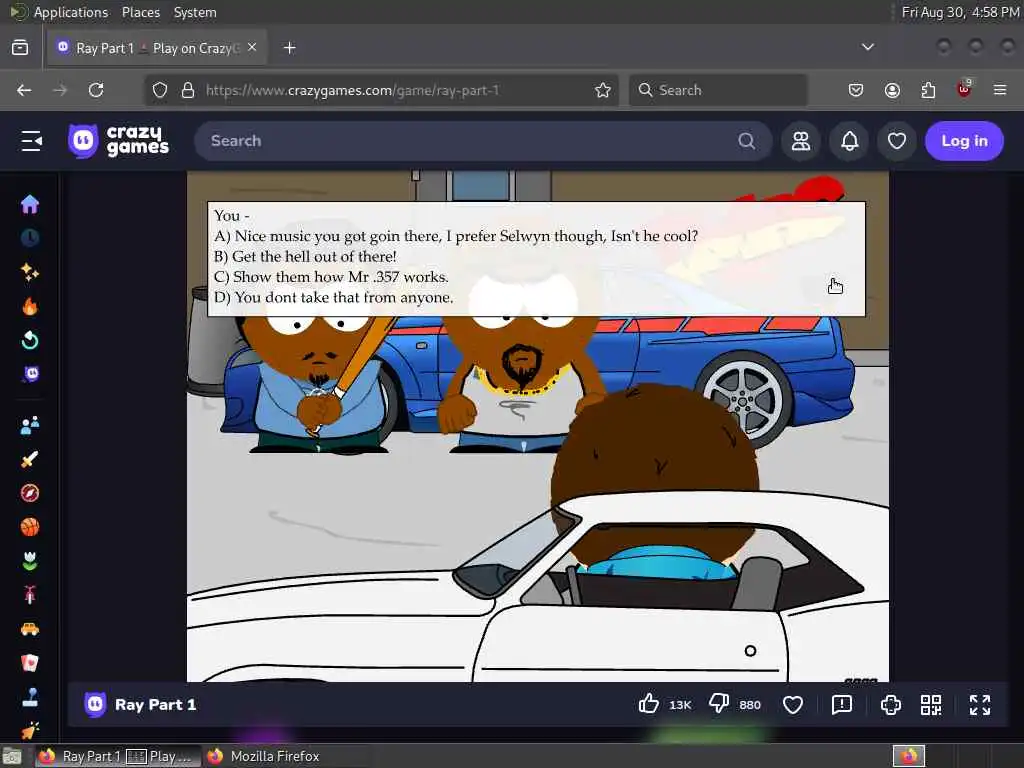Click the magnifier icon in CrazyGames search
1024x768 pixels.
point(746,141)
